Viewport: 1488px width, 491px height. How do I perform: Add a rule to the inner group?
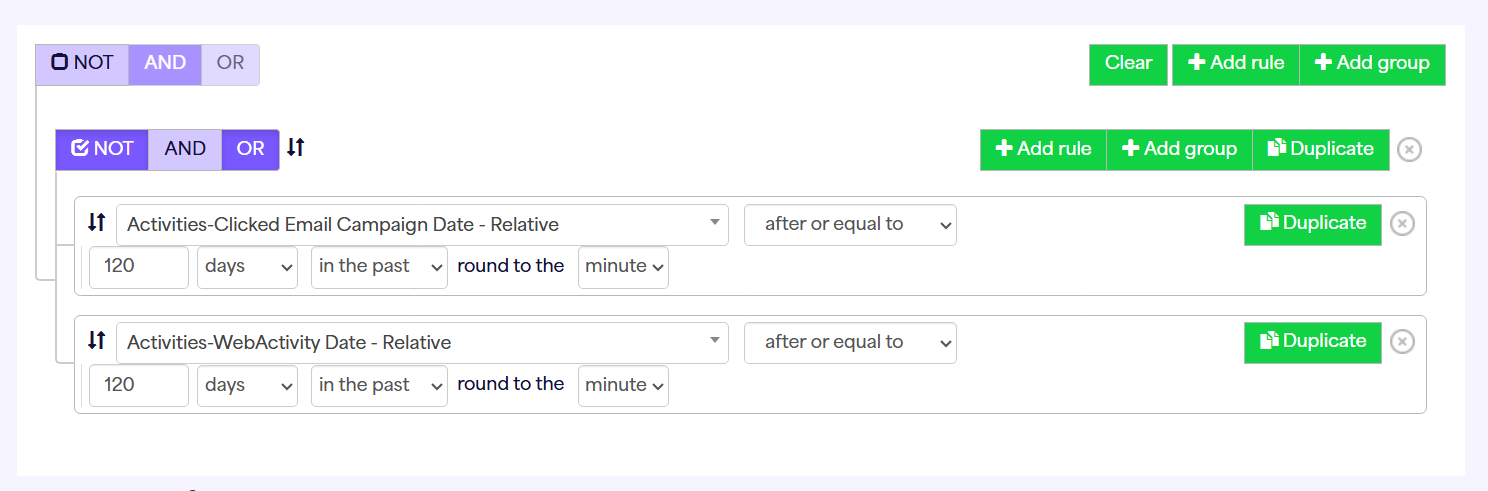1043,150
